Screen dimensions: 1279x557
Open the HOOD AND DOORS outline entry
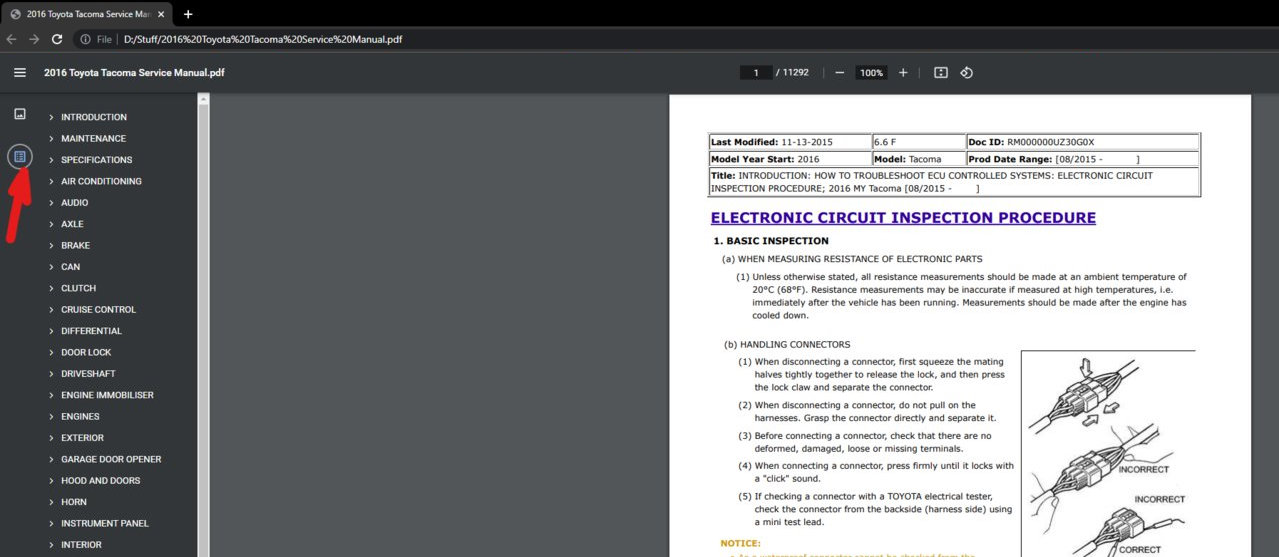(x=100, y=481)
